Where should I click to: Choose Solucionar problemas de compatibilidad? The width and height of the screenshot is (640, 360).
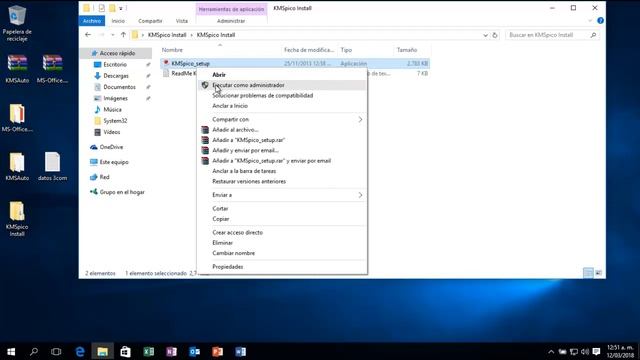pyautogui.click(x=282, y=96)
